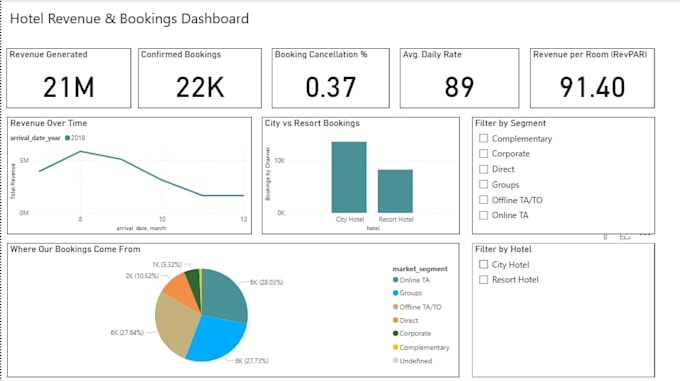This screenshot has width=680, height=381.
Task: Click the Avg. Daily Rate 89 card
Action: [459, 78]
